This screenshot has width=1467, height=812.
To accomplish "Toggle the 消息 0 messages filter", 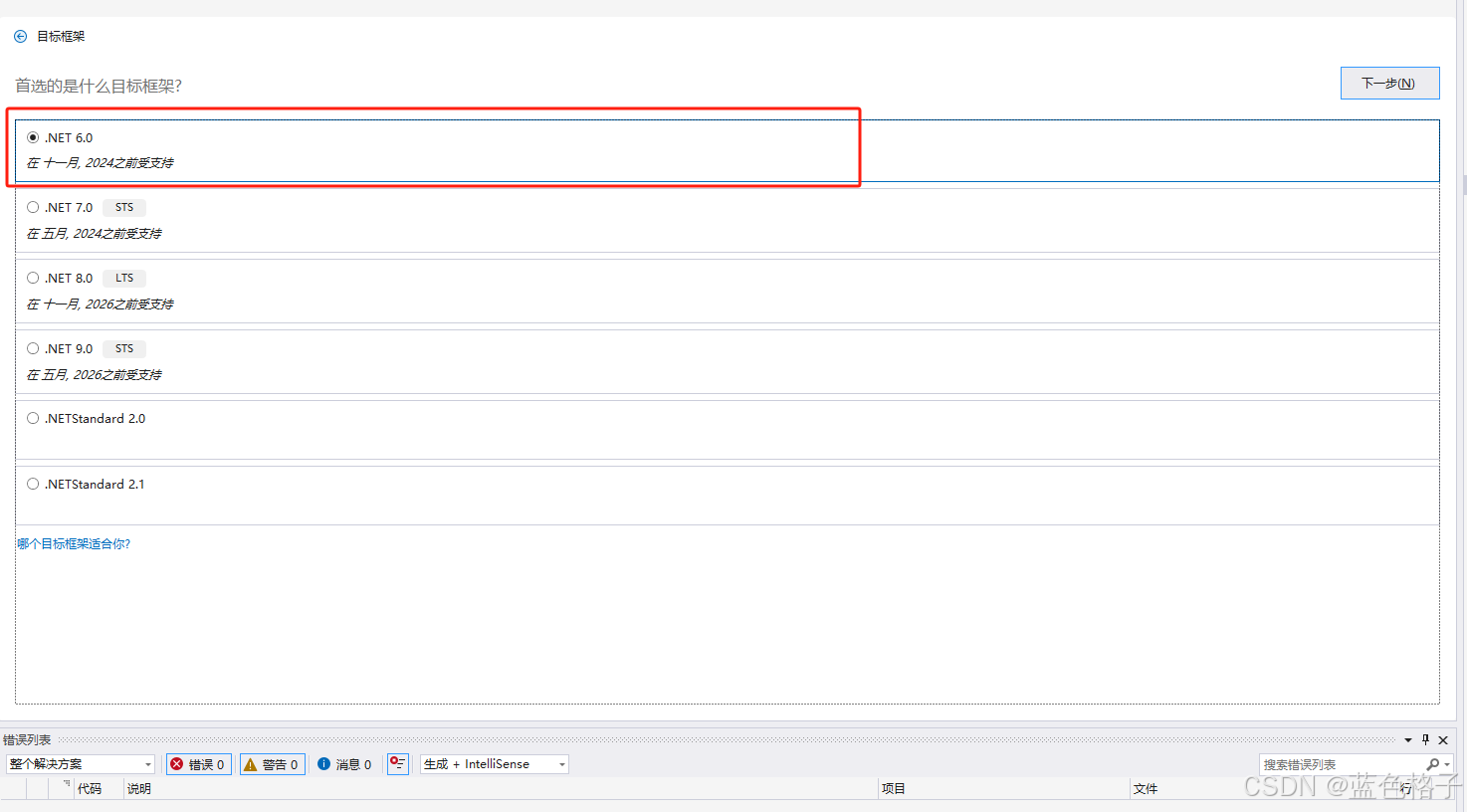I will (344, 764).
